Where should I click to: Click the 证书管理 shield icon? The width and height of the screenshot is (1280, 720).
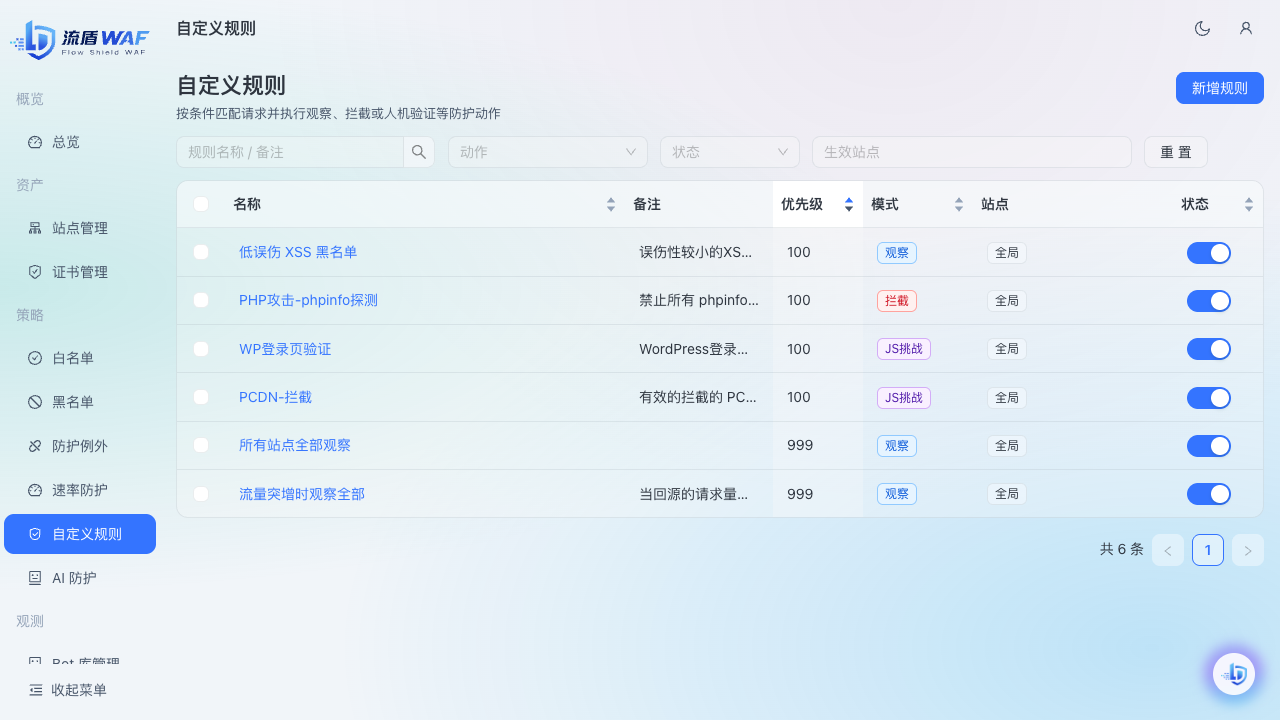point(35,272)
